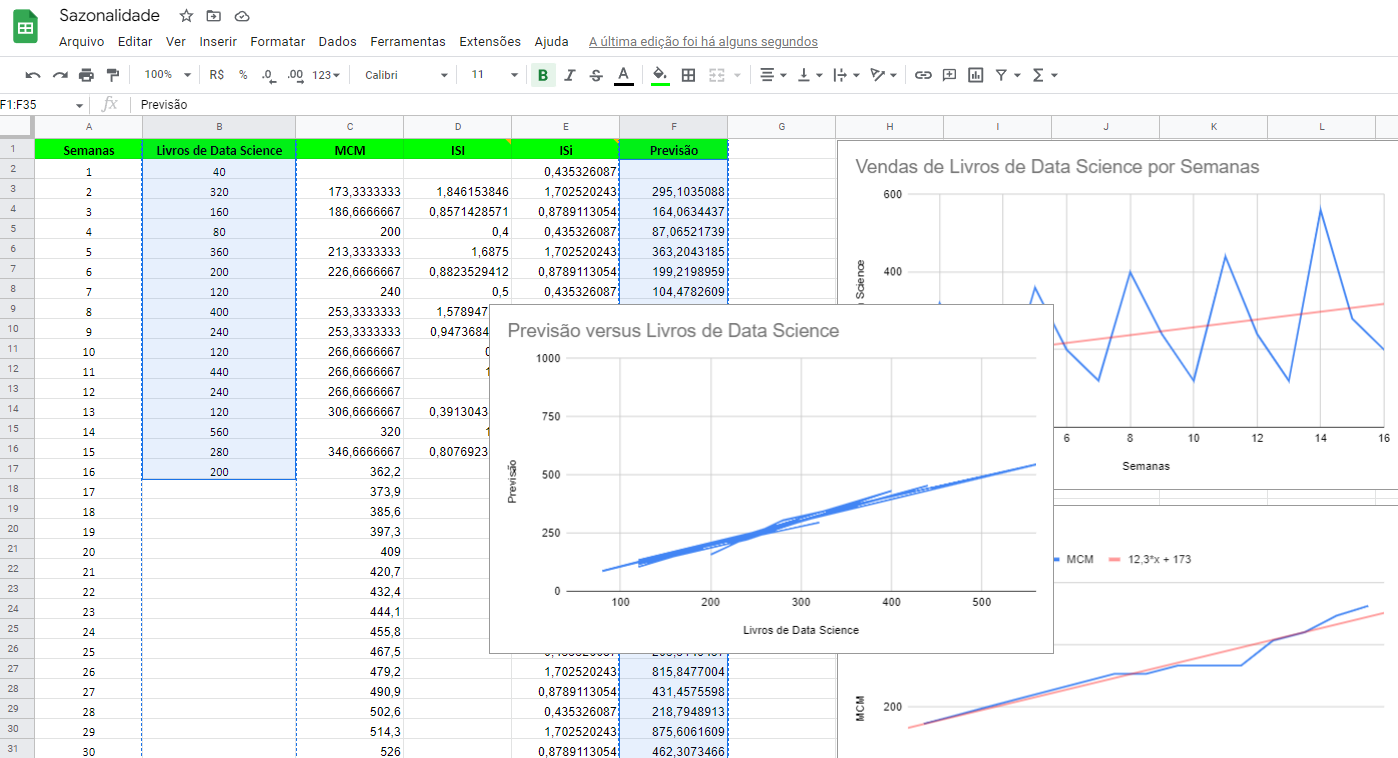Select the Previsão versus Livros chart title
This screenshot has height=758, width=1398.
[x=673, y=330]
